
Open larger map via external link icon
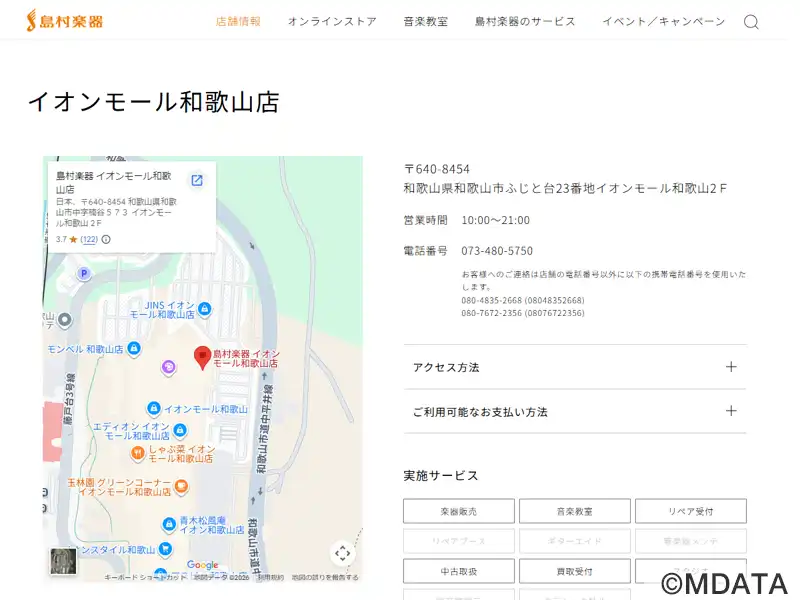click(197, 181)
